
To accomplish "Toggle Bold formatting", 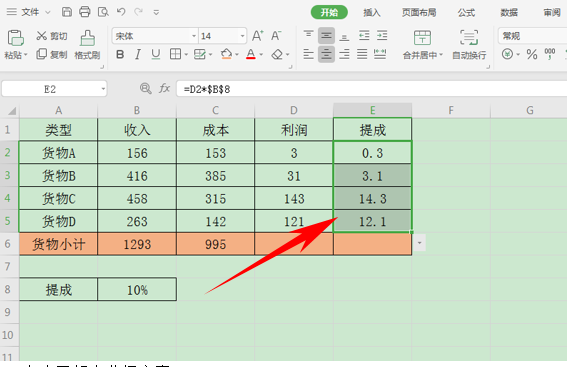I will click(x=120, y=55).
